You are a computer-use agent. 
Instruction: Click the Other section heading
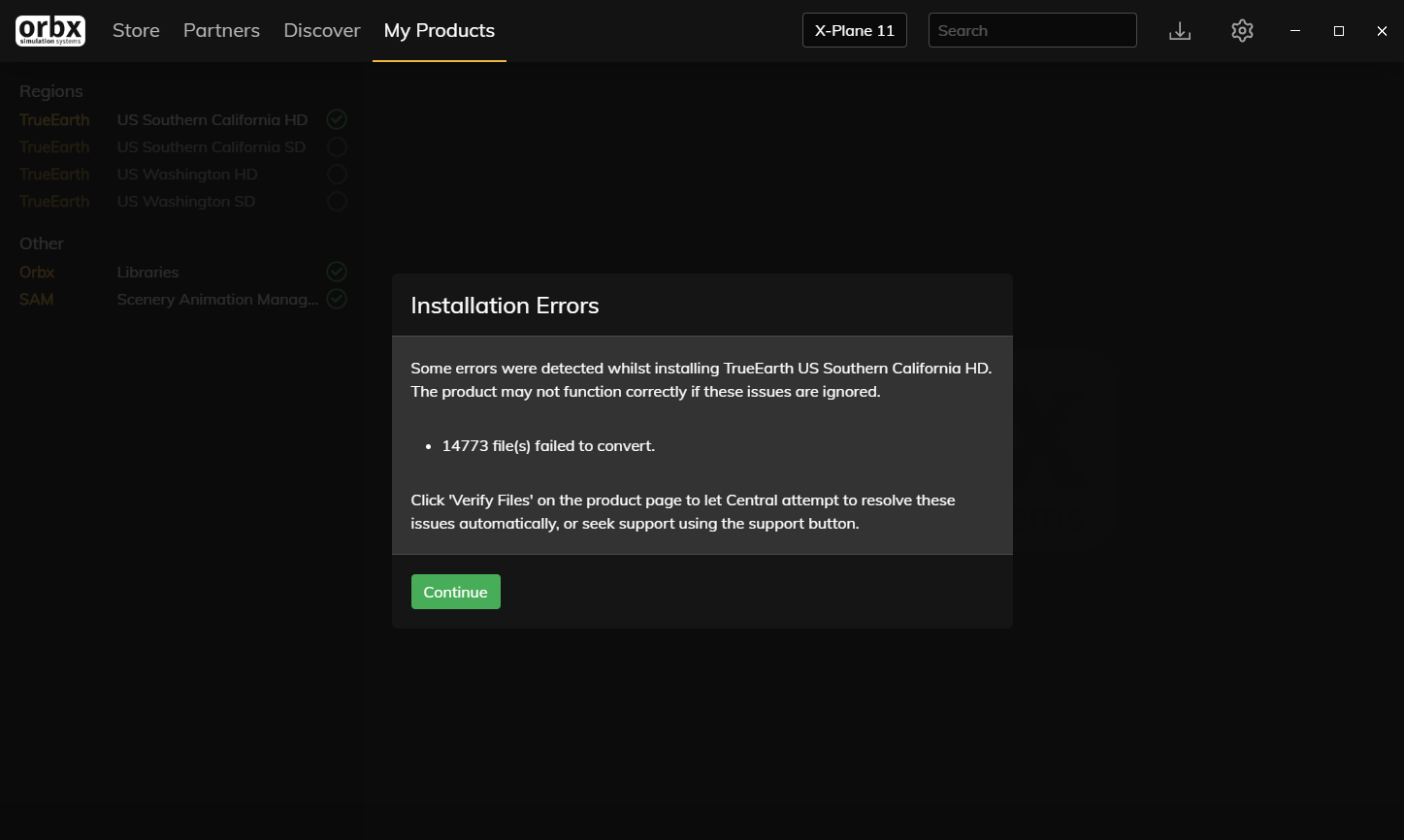click(x=42, y=243)
